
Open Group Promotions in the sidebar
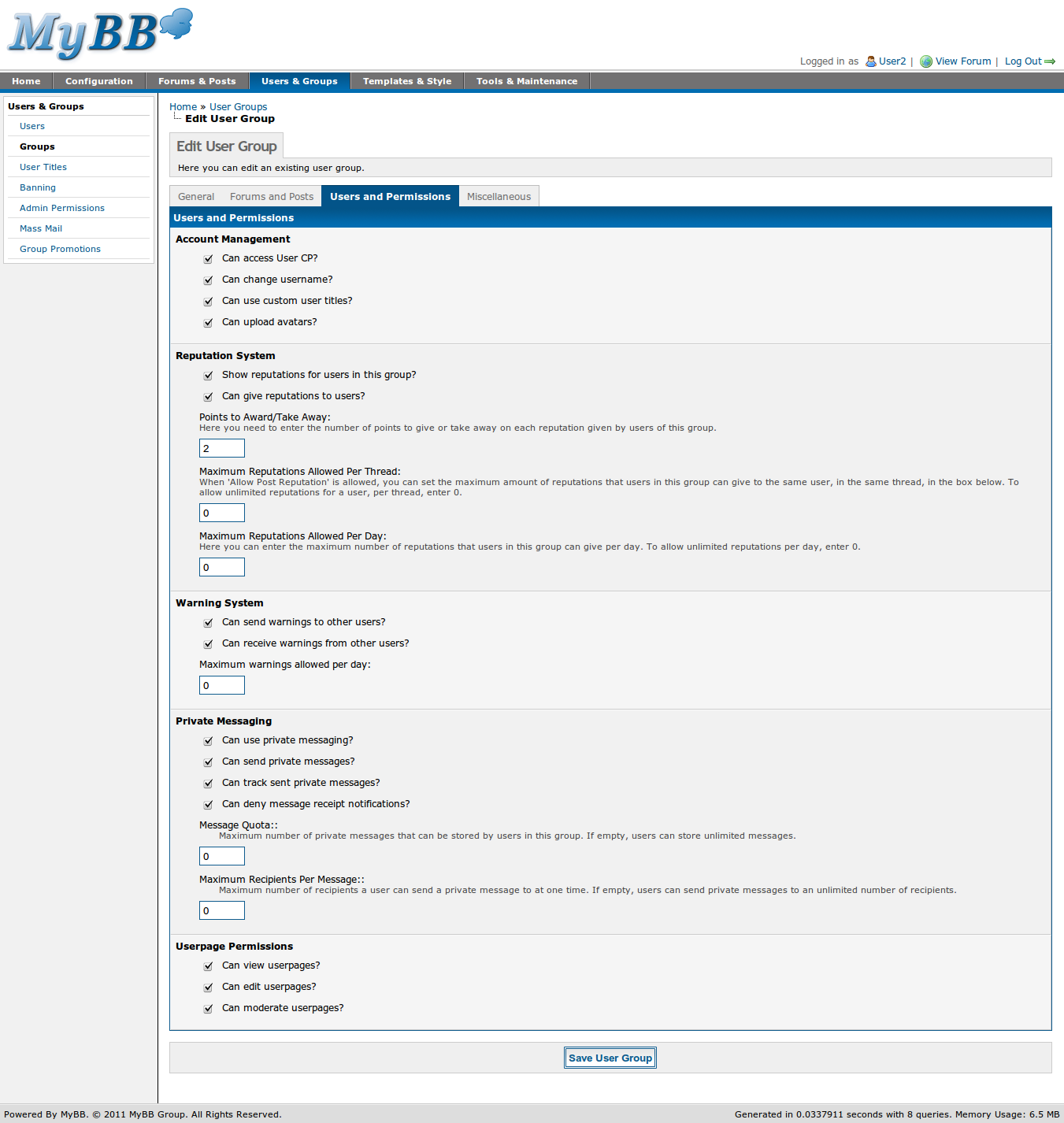(x=60, y=249)
